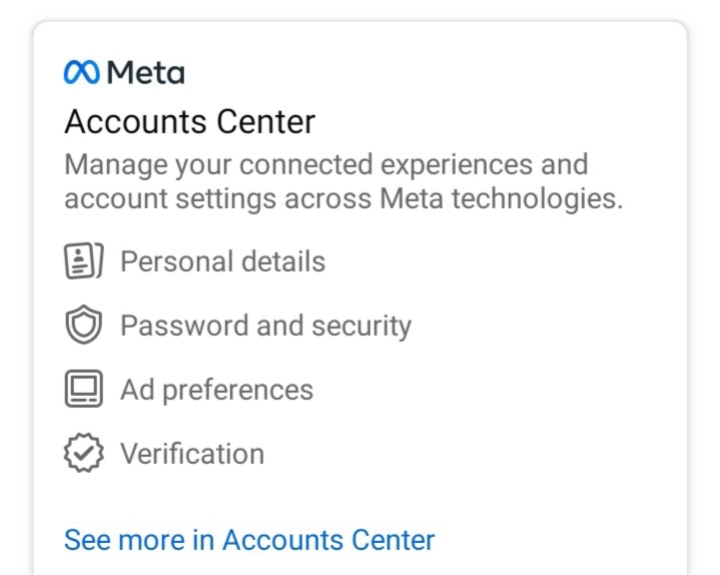Click the Meta wordmark text

146,73
